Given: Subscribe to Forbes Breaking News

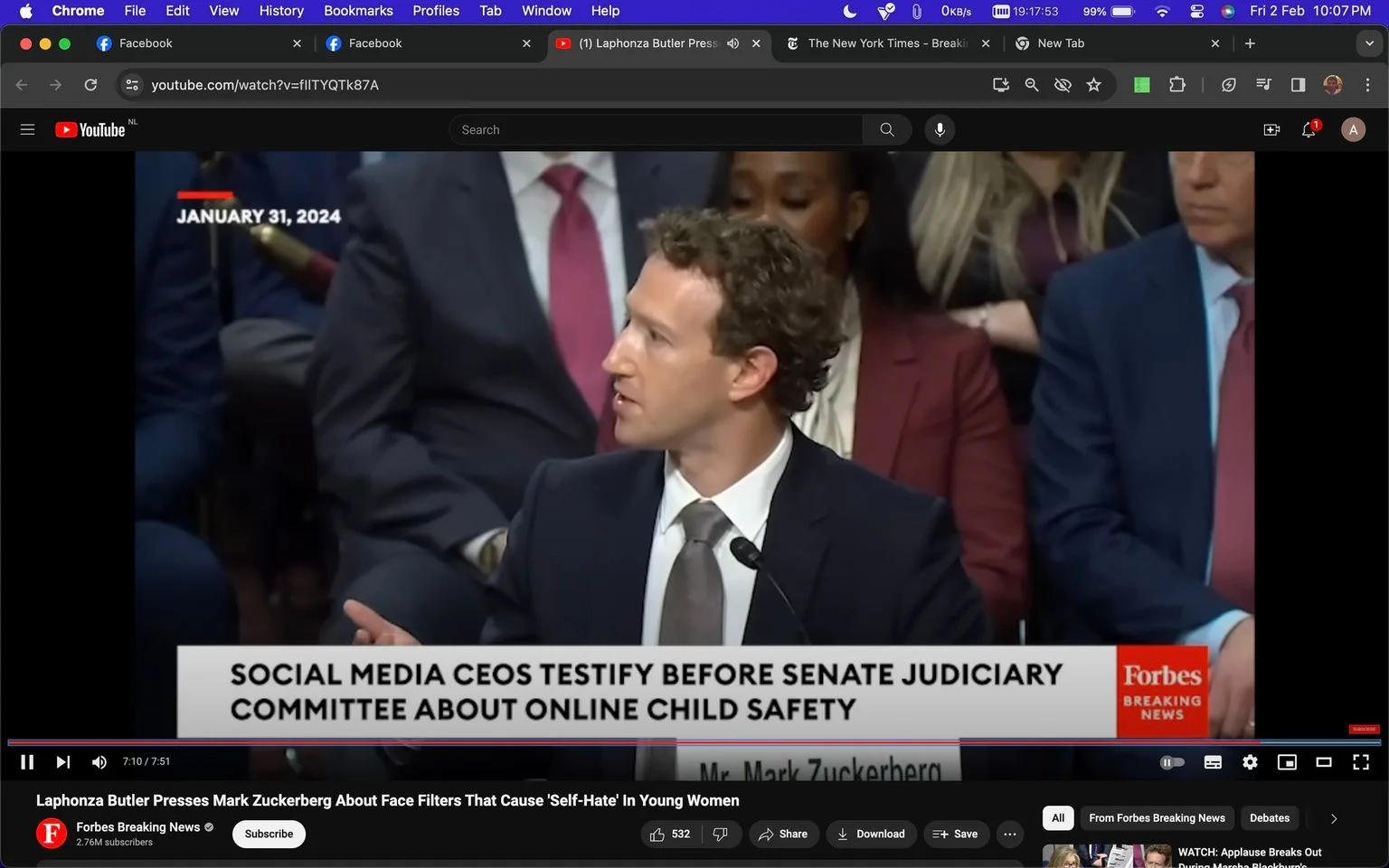Looking at the screenshot, I should point(269,834).
